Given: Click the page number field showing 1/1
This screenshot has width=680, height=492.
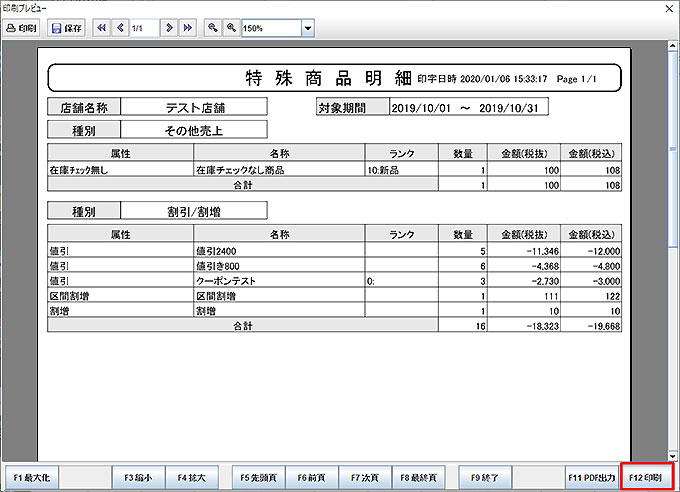Looking at the screenshot, I should pyautogui.click(x=144, y=29).
